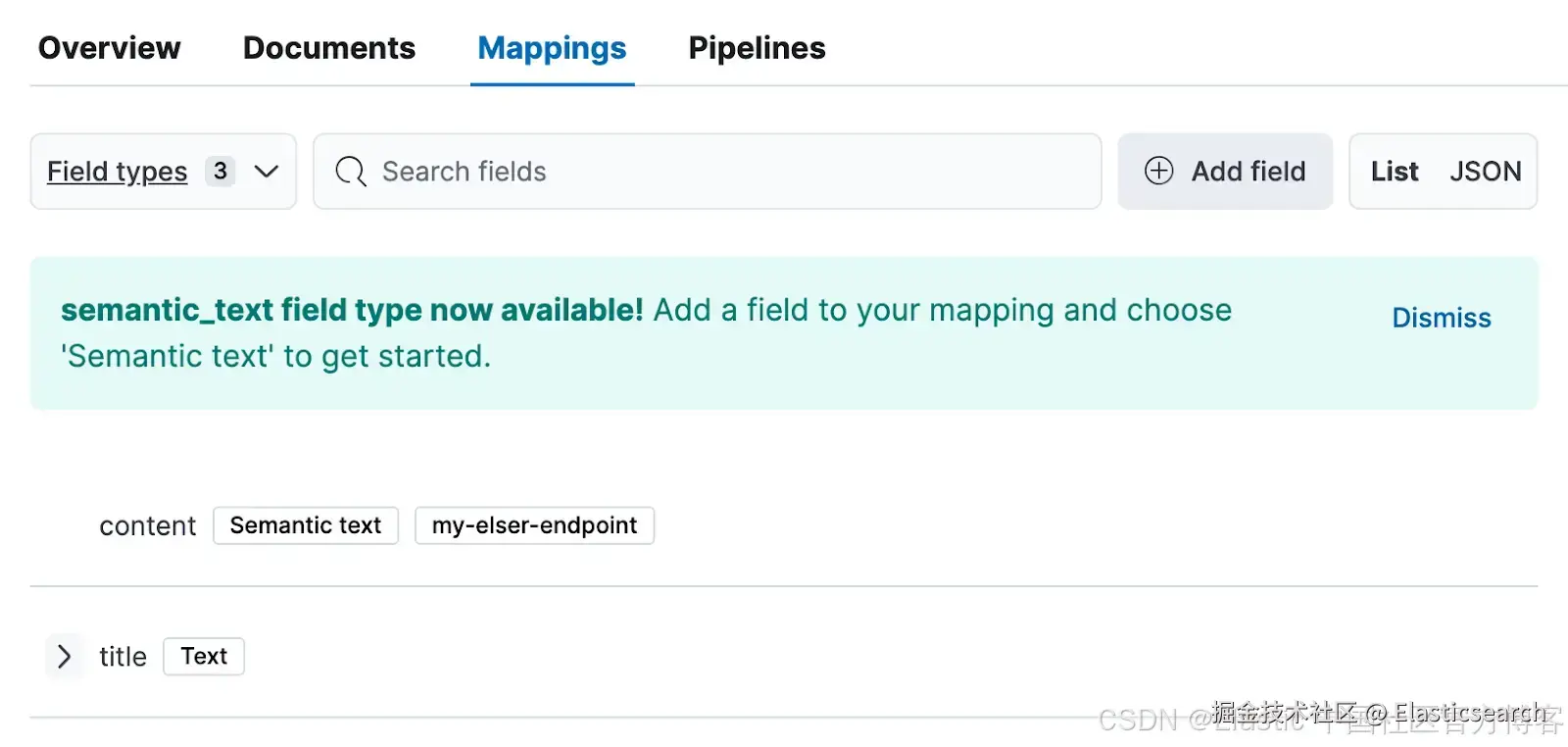Focus the Search fields input
Viewport: 1568px width, 747px height.
pyautogui.click(x=725, y=172)
